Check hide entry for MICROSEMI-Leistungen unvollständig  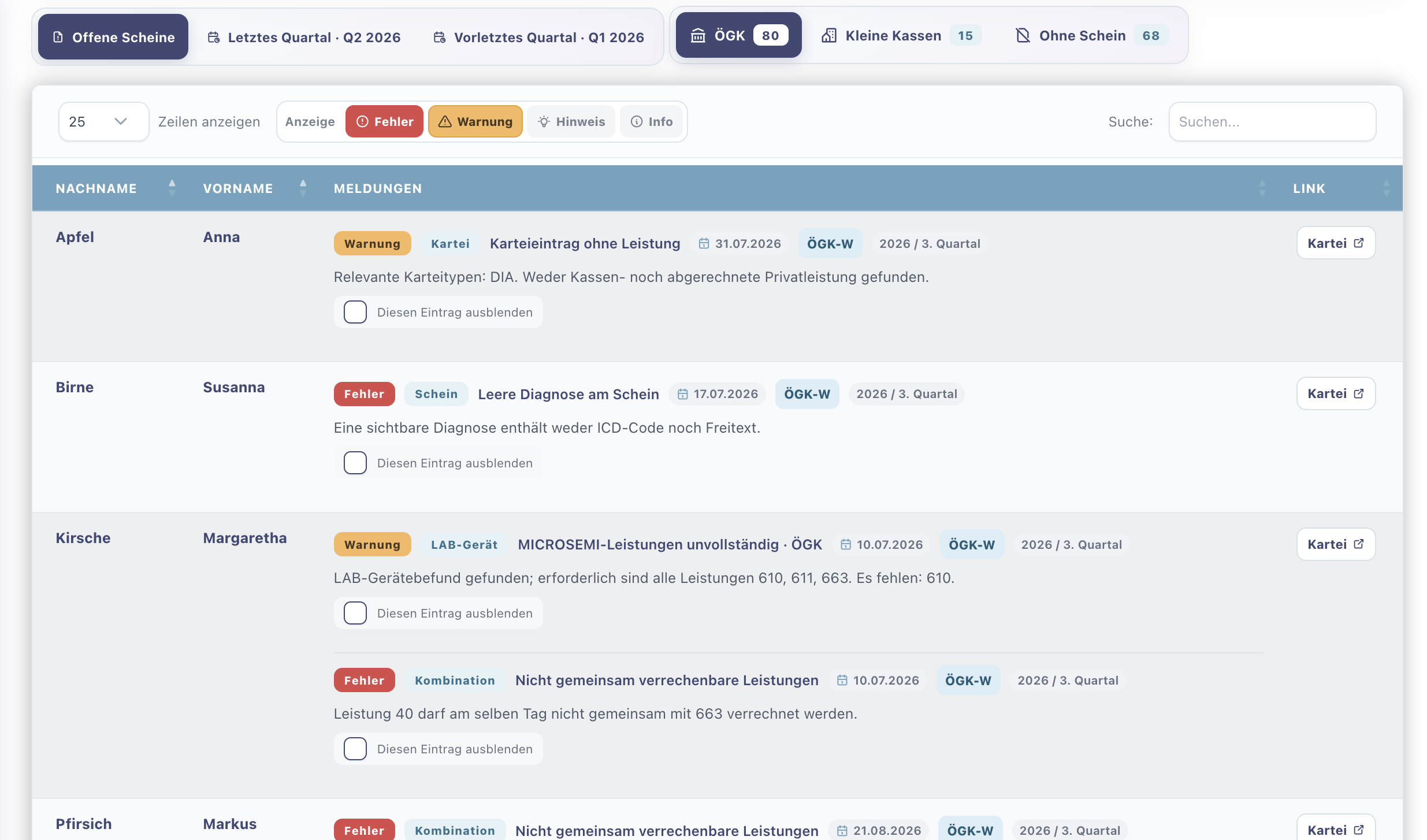point(355,613)
